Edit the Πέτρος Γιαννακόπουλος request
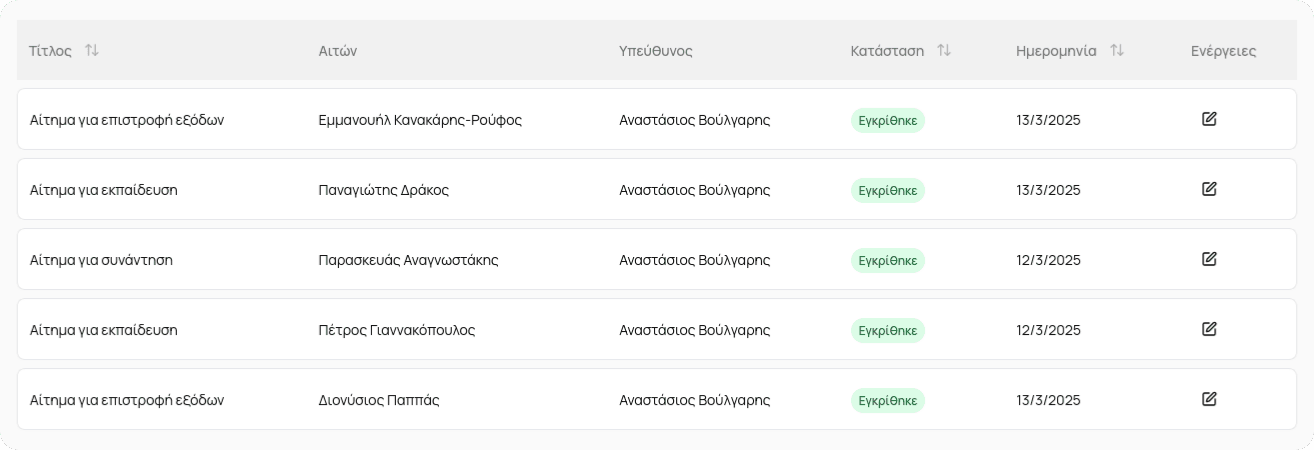 click(1209, 329)
